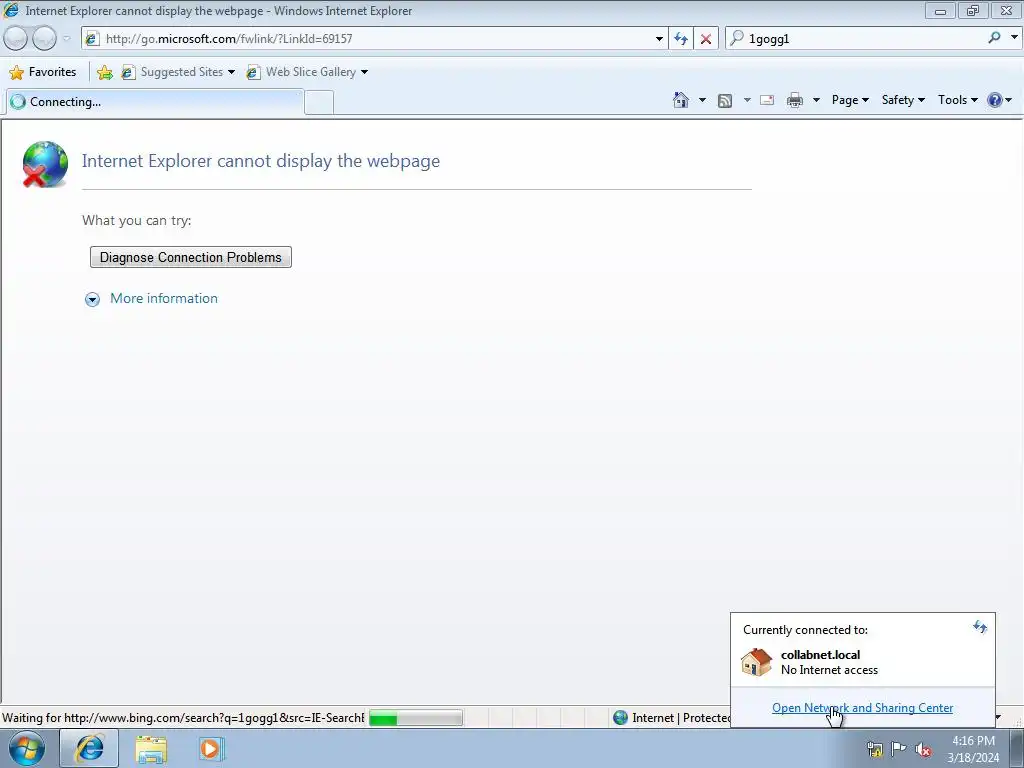The width and height of the screenshot is (1024, 768).
Task: Select the Connecting... tab
Action: coord(154,102)
